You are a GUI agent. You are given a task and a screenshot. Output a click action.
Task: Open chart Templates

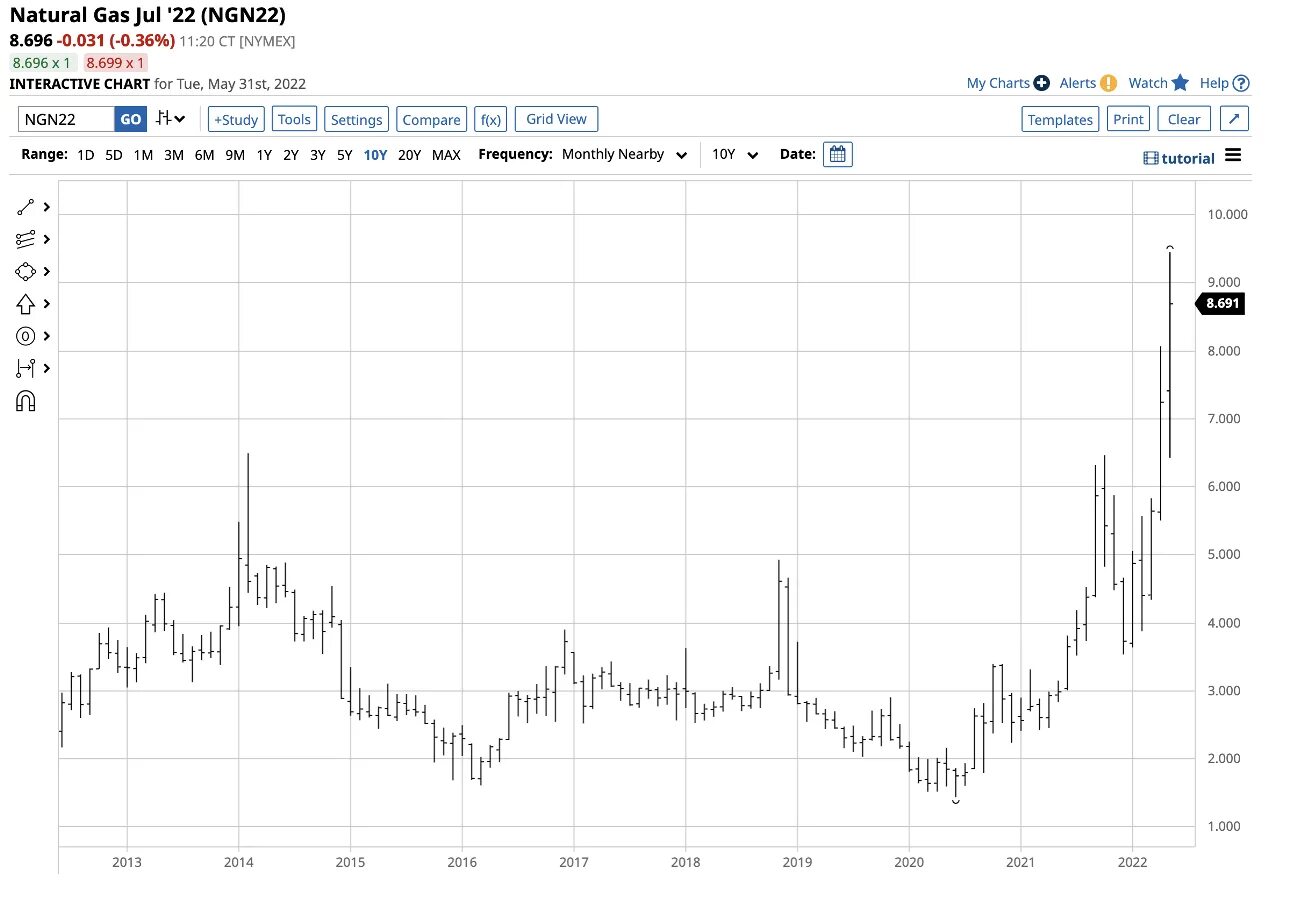1060,119
